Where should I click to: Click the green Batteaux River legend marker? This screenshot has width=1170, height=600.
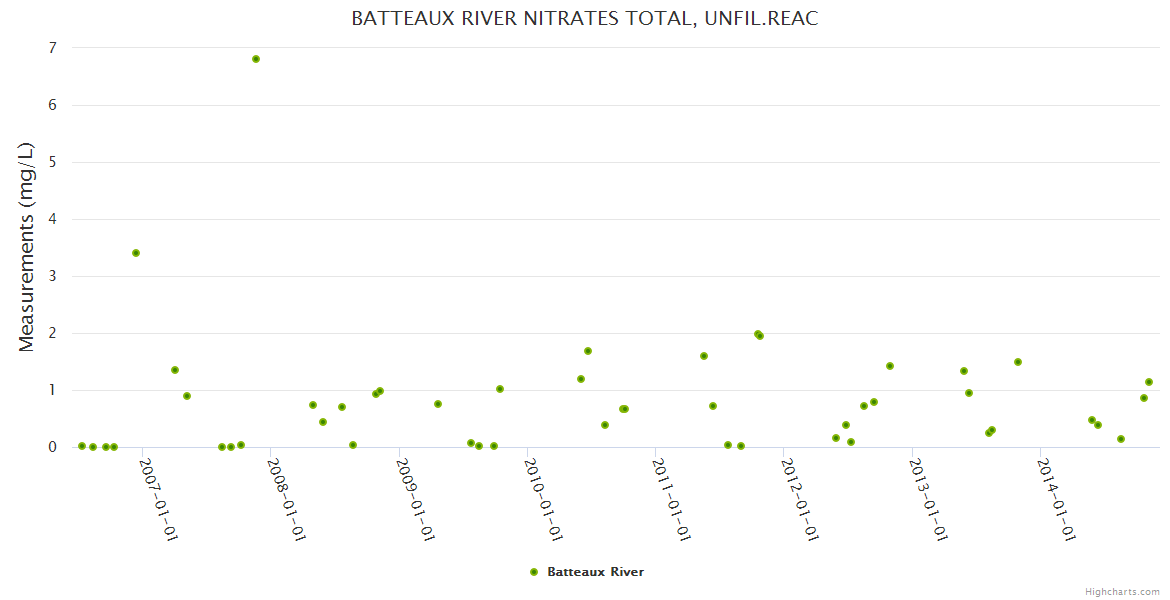(x=534, y=572)
